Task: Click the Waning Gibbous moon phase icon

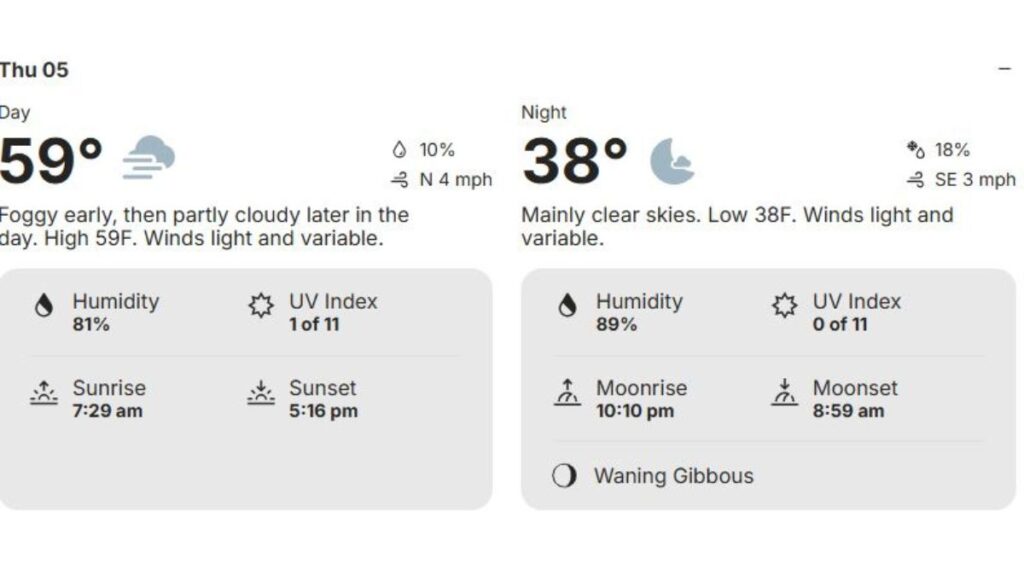Action: point(565,476)
